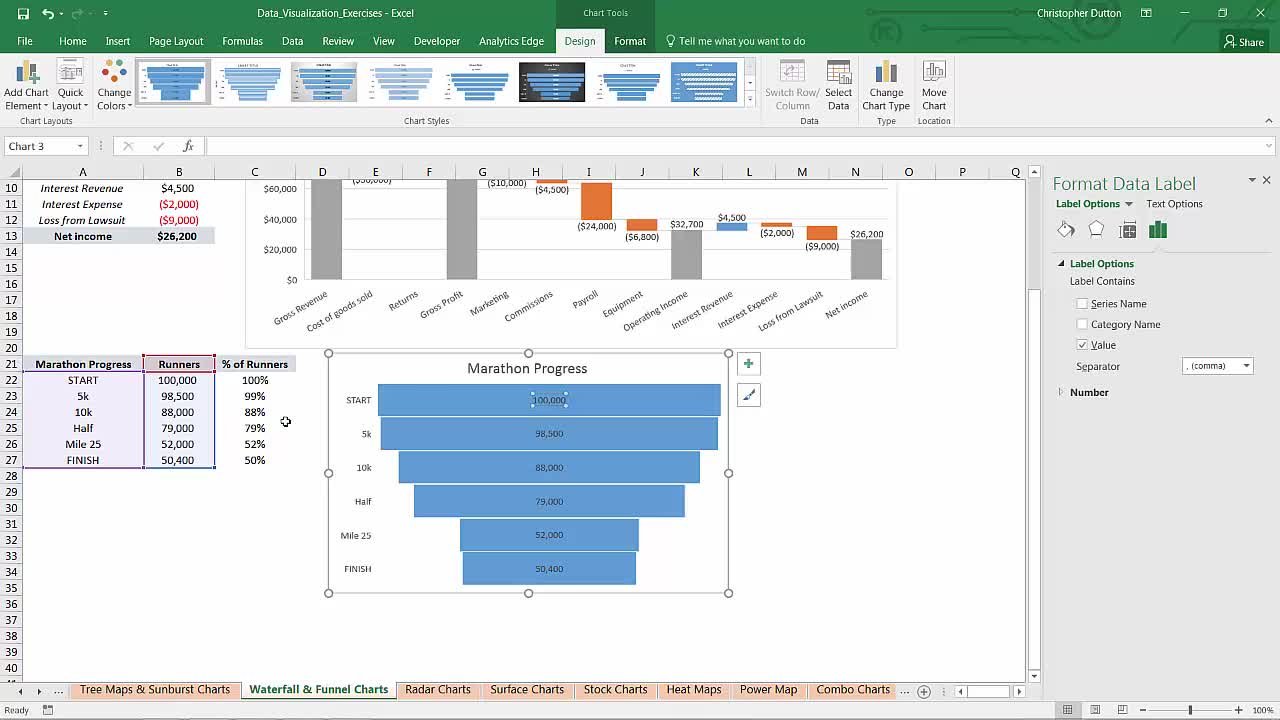Open Add Chart Element menu
This screenshot has width=1280, height=720.
pyautogui.click(x=26, y=86)
